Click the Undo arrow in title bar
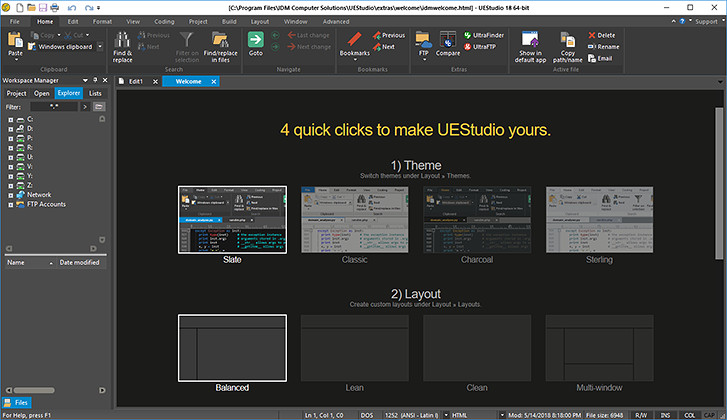Viewport: 727px width, 420px height. pos(72,8)
